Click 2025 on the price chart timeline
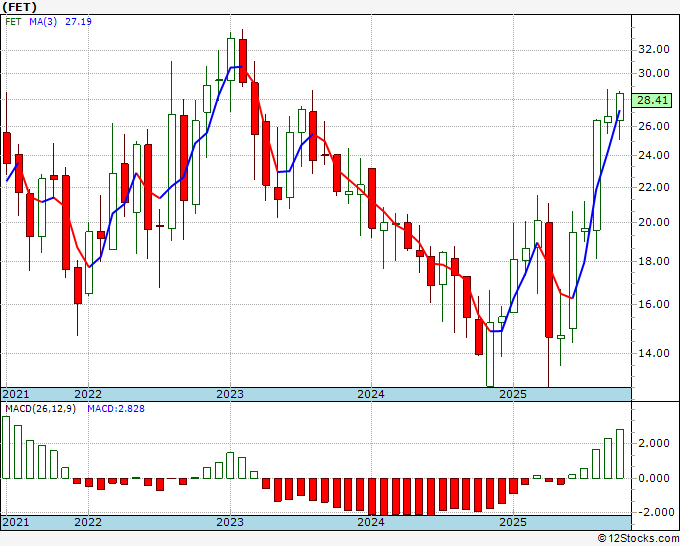 coord(513,394)
